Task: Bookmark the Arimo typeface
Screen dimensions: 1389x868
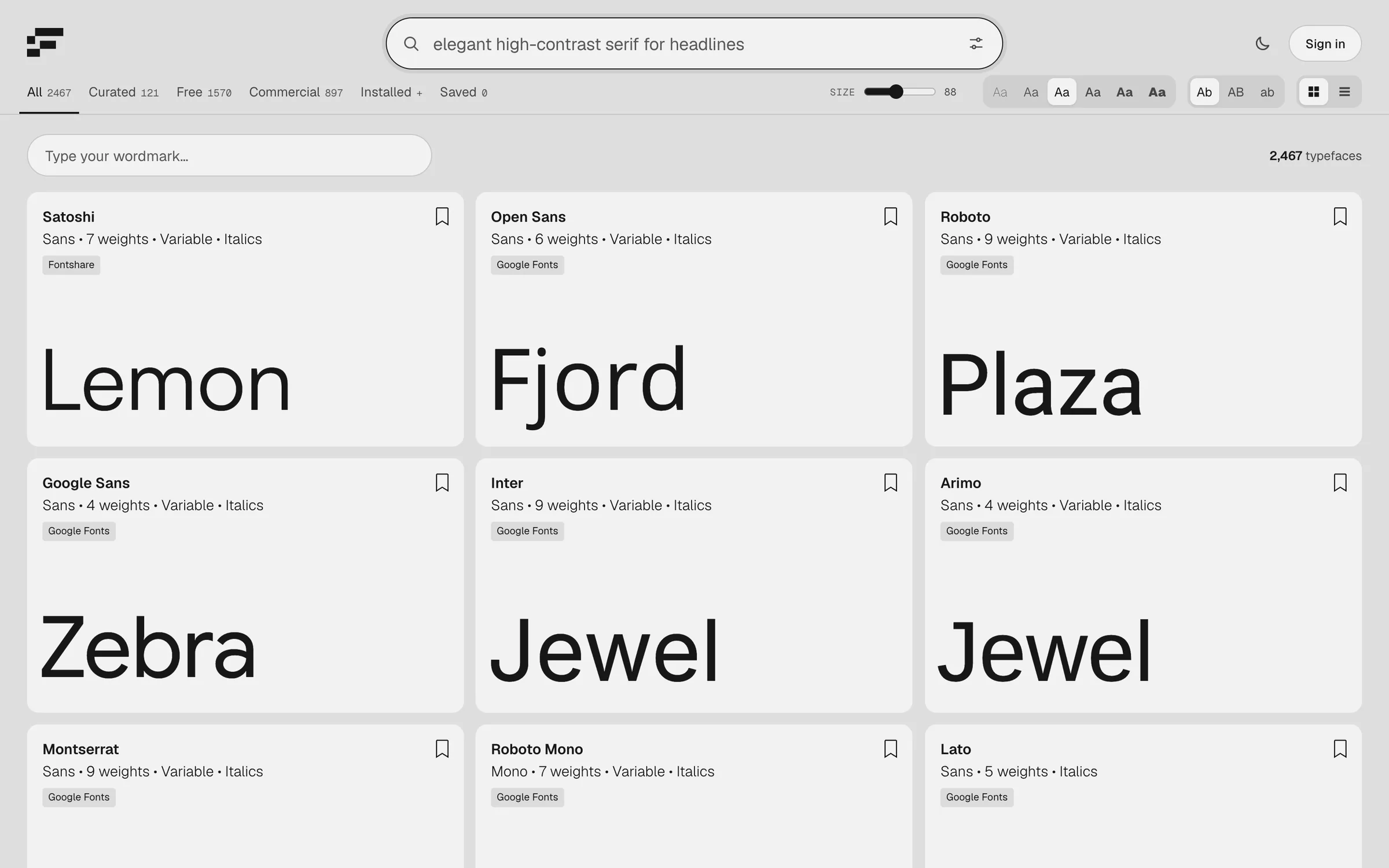Action: pos(1340,483)
